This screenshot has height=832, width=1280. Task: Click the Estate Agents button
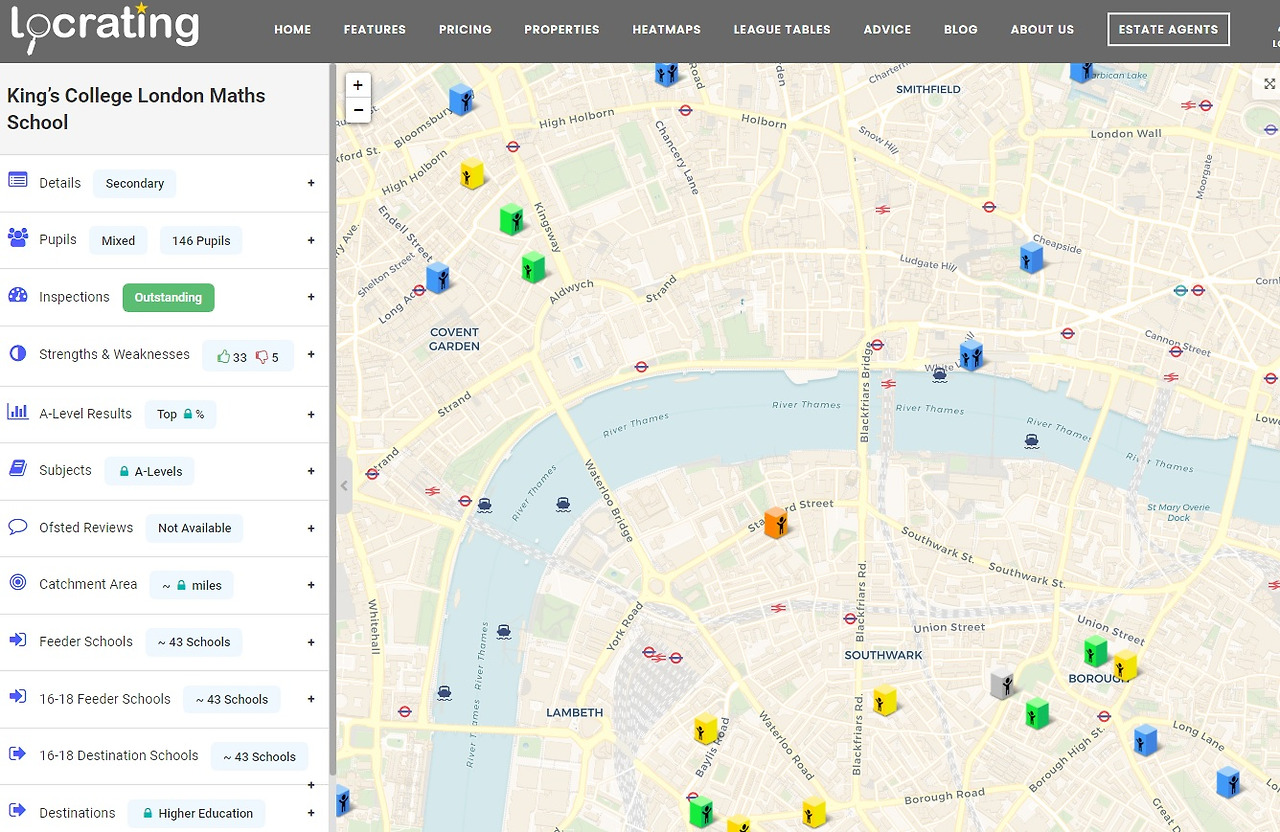pos(1168,29)
